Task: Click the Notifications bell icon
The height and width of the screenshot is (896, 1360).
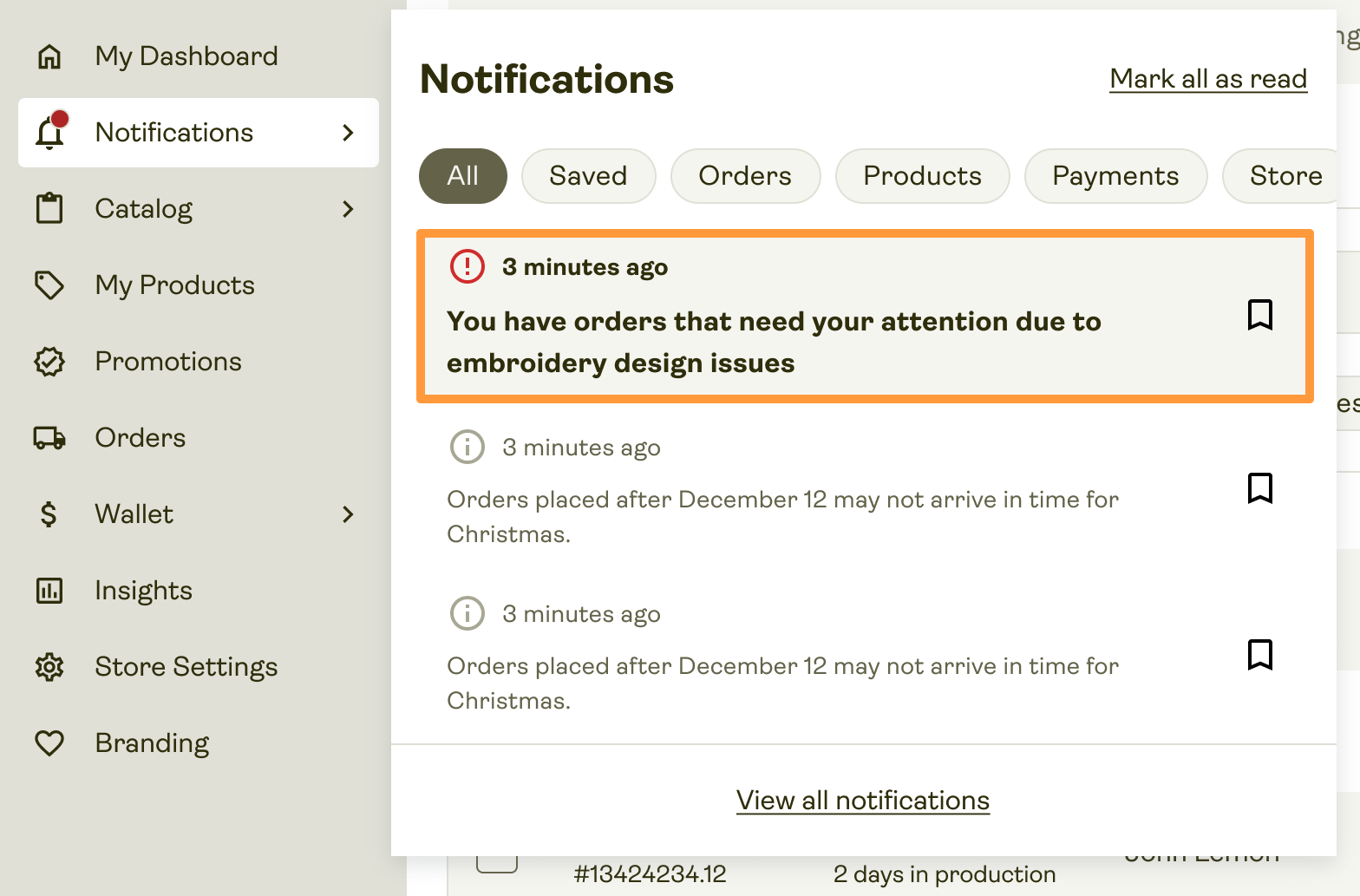Action: tap(50, 133)
